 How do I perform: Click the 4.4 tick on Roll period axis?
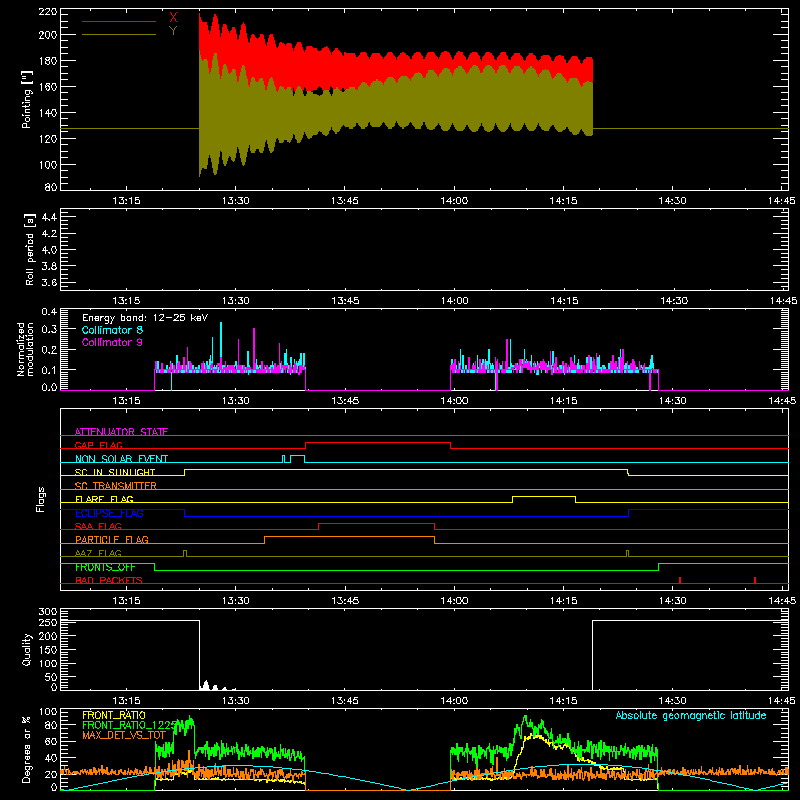[x=48, y=218]
